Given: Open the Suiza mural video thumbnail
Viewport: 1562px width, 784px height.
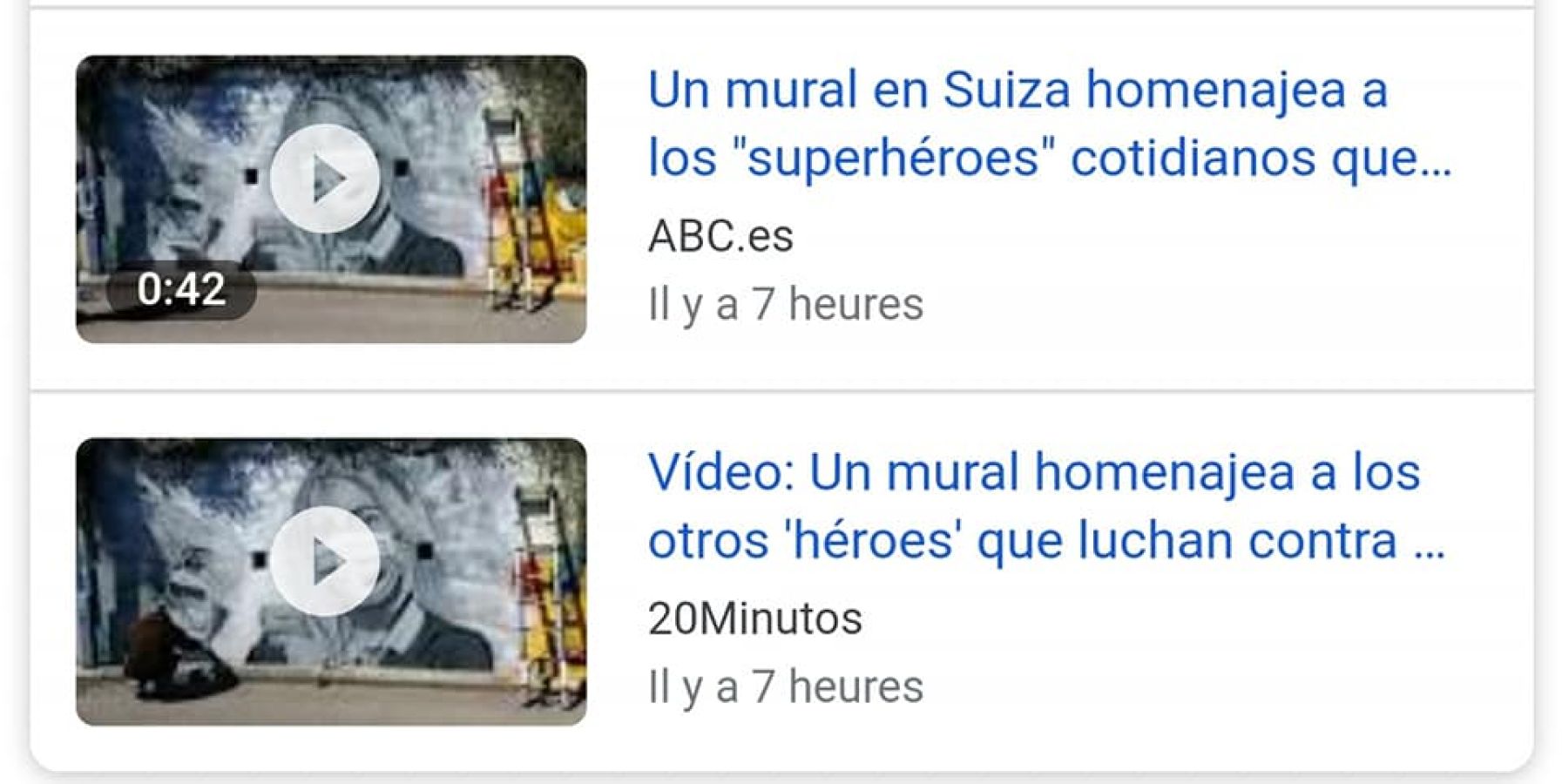Looking at the screenshot, I should click(331, 199).
